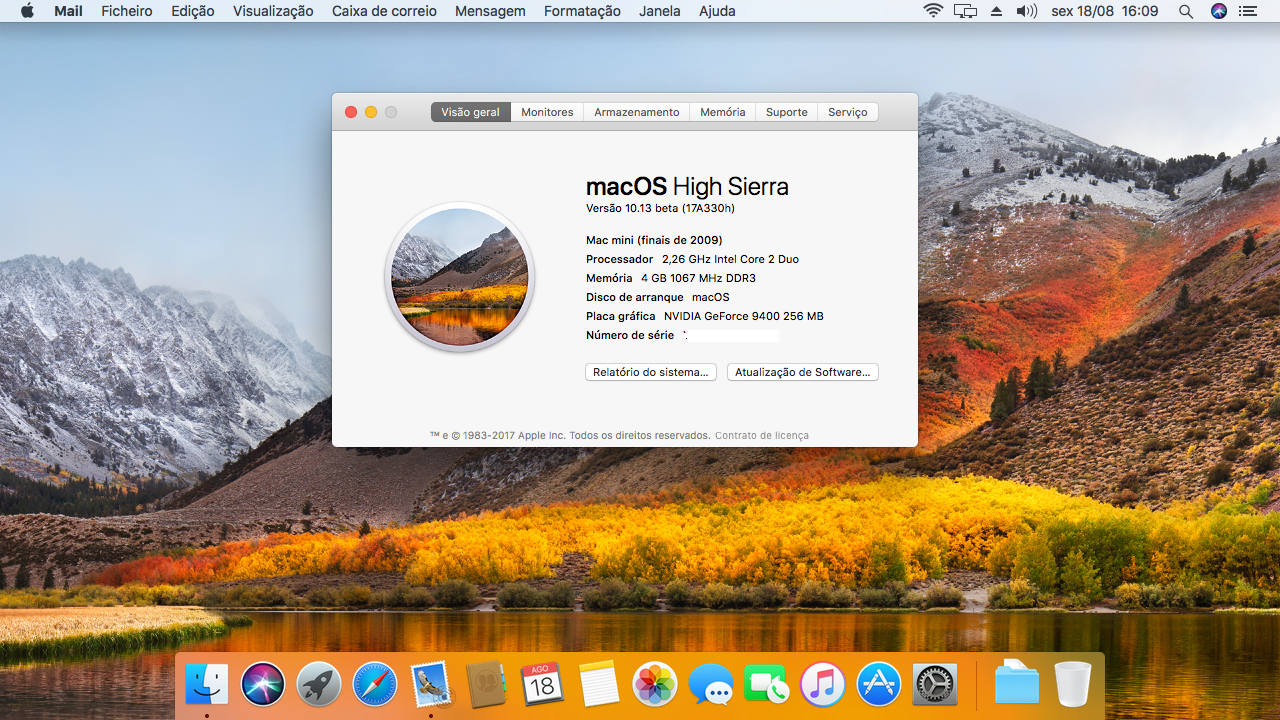Open Notification Center list icon
The width and height of the screenshot is (1280, 720).
point(1249,11)
